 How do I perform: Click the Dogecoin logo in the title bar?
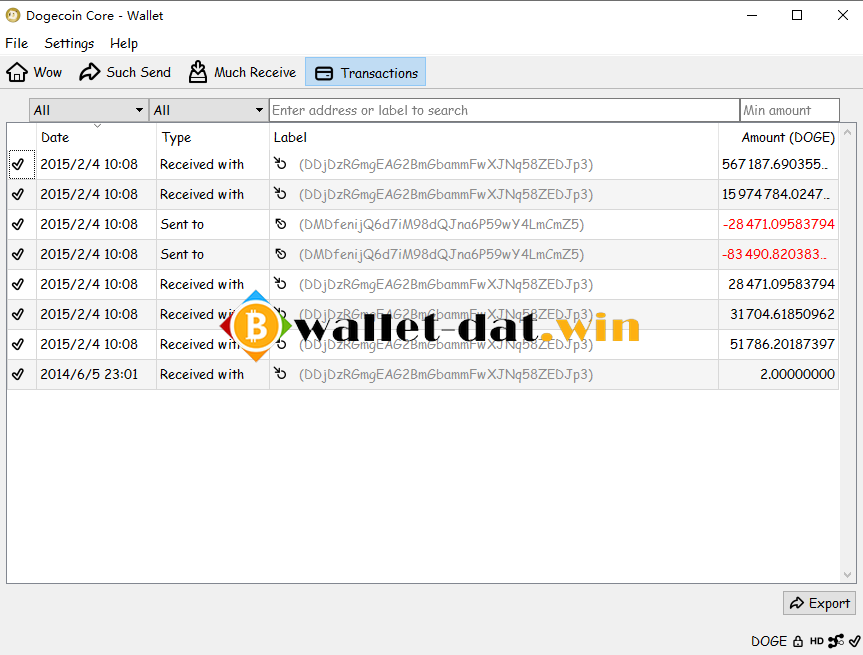(13, 15)
